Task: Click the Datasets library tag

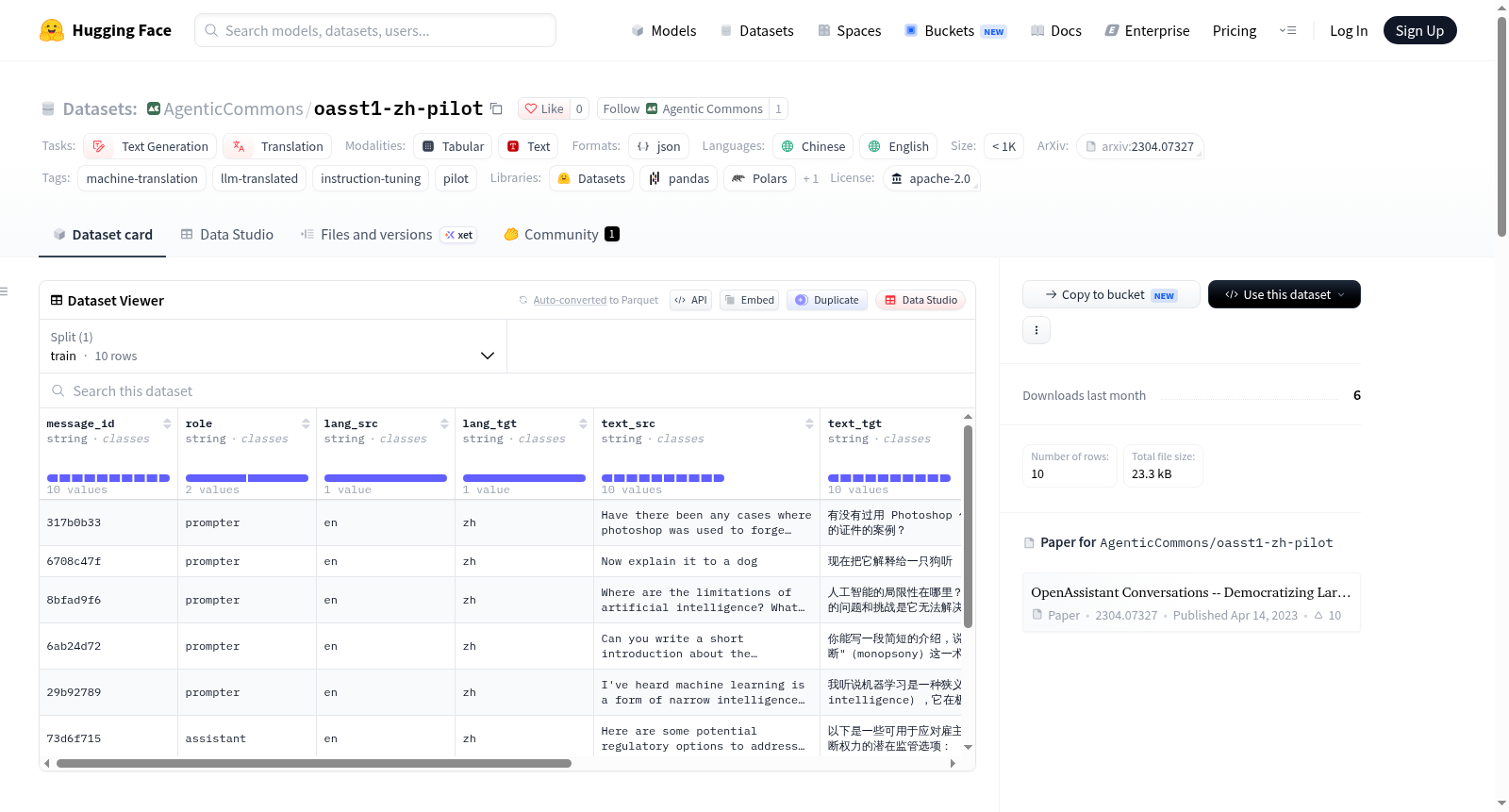Action: click(x=591, y=179)
